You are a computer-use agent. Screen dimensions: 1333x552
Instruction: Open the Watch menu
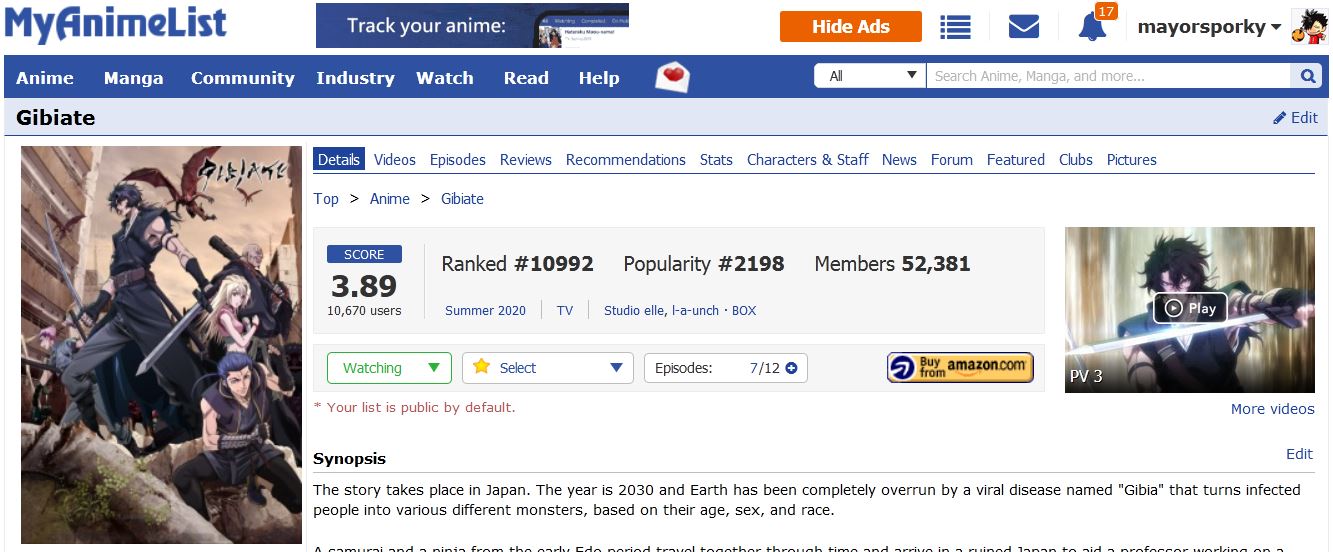pos(445,78)
